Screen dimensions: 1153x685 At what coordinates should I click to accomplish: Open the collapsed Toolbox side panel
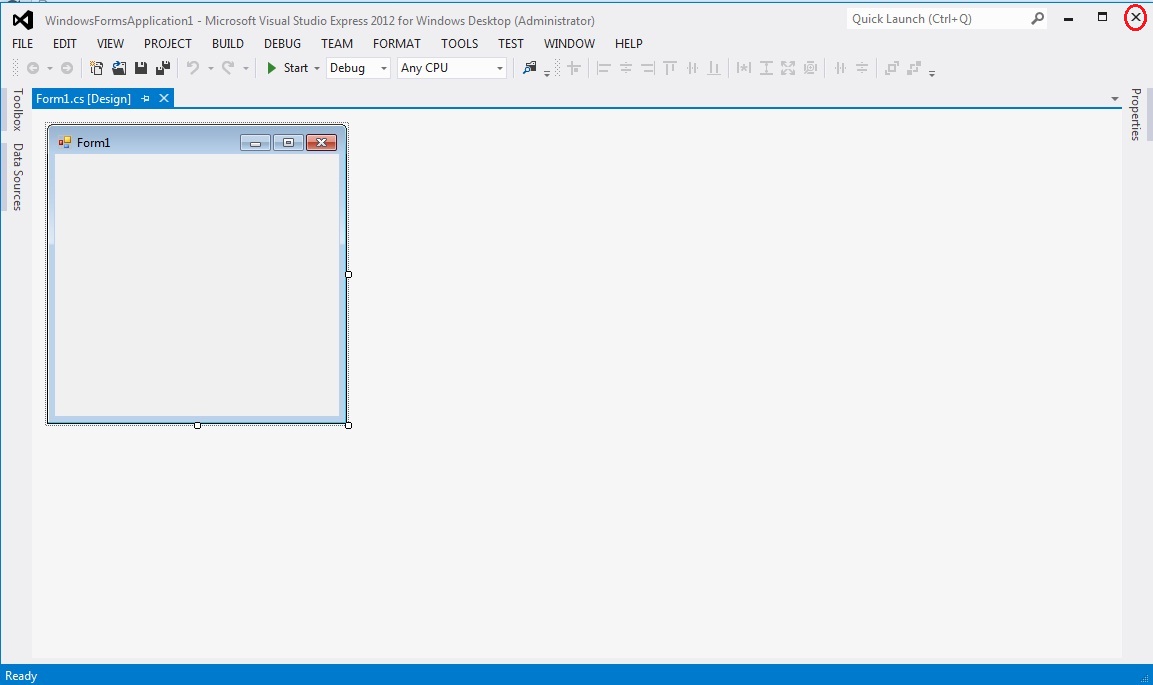click(16, 110)
